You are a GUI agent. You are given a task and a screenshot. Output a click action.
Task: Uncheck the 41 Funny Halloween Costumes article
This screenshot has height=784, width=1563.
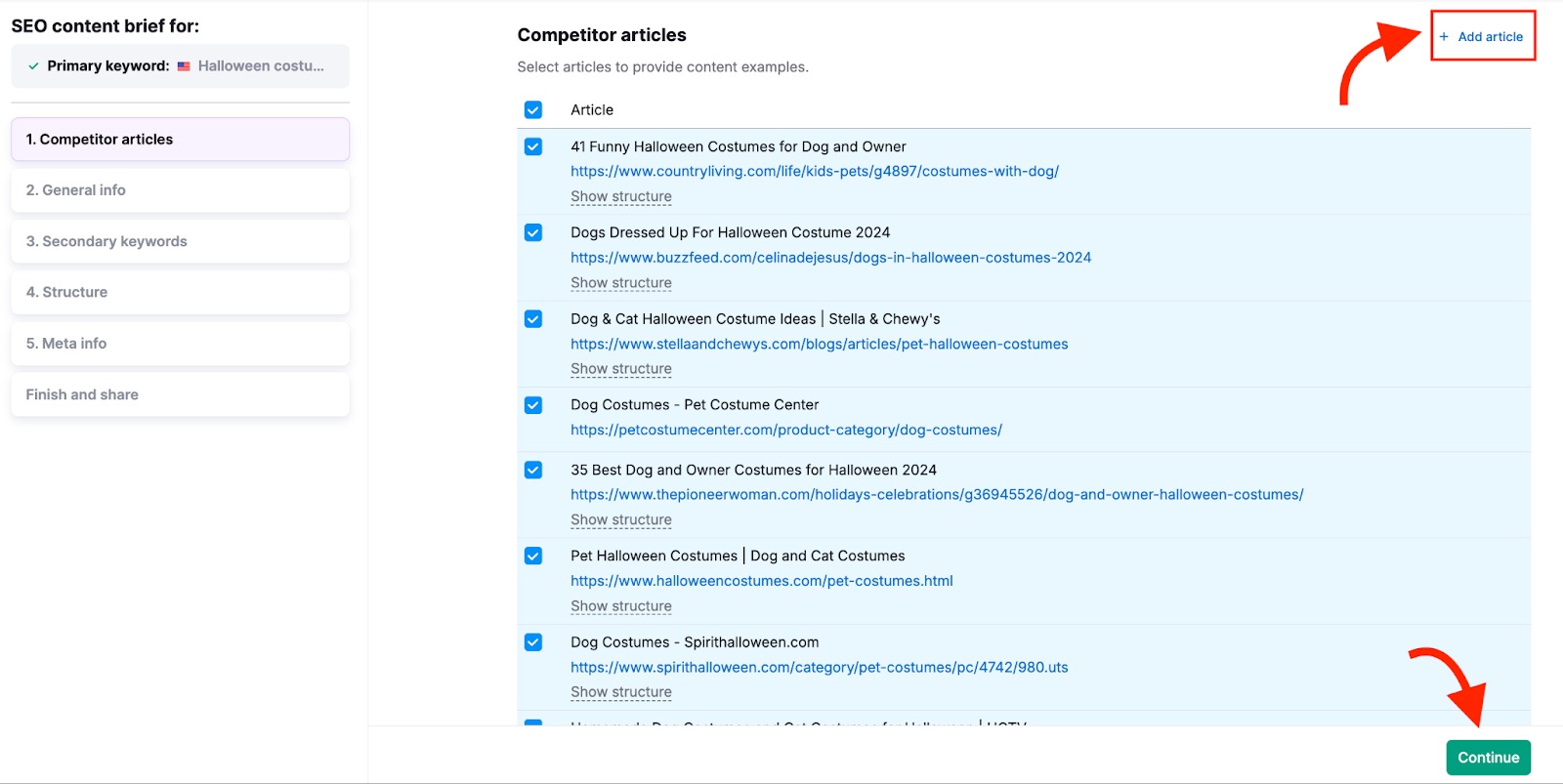tap(533, 147)
